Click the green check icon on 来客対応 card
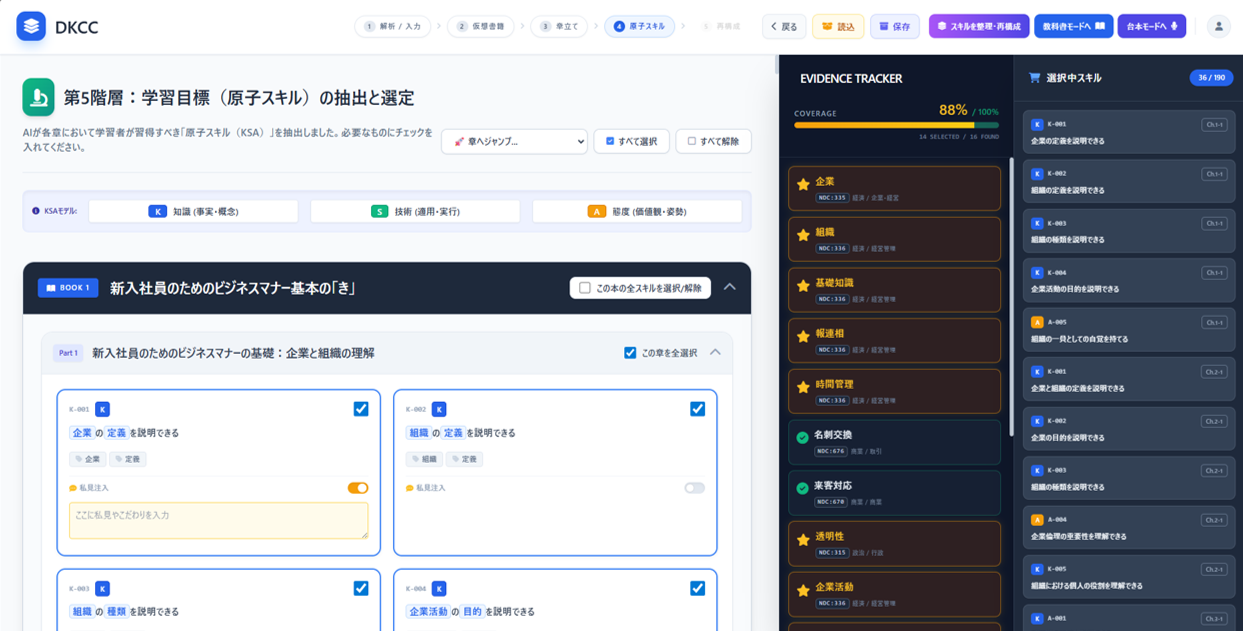Viewport: 1243px width, 631px height. click(x=802, y=489)
